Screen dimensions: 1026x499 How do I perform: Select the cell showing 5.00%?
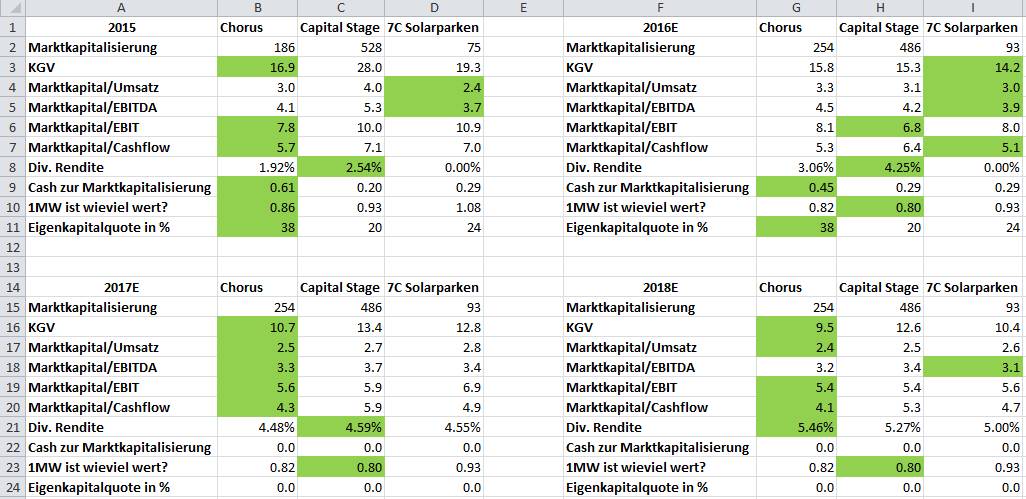(x=973, y=428)
